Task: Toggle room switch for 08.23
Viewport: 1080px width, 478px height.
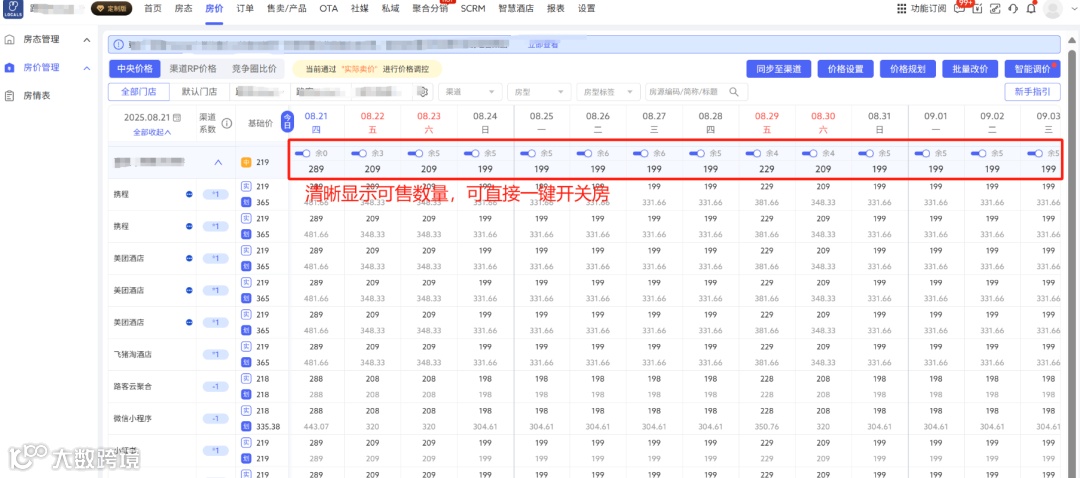Action: [415, 153]
